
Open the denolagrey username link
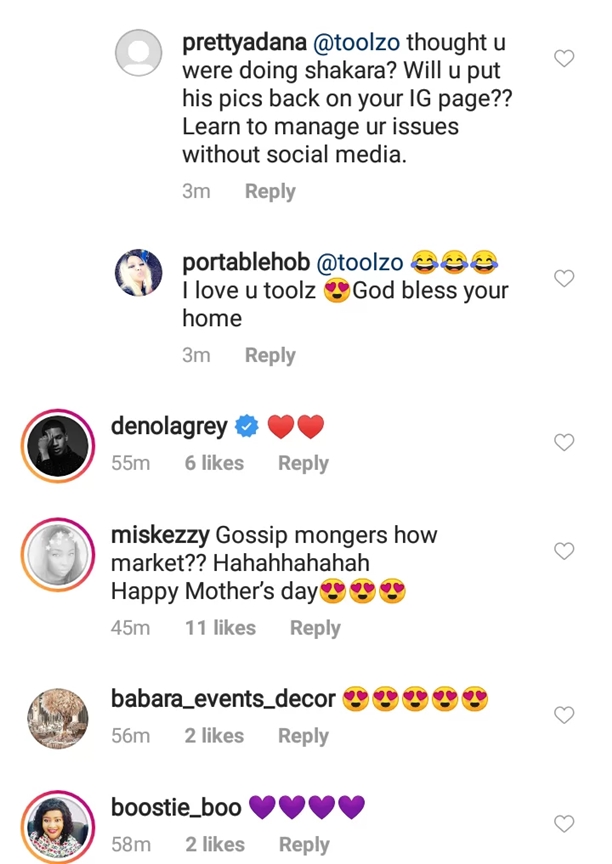tap(169, 428)
